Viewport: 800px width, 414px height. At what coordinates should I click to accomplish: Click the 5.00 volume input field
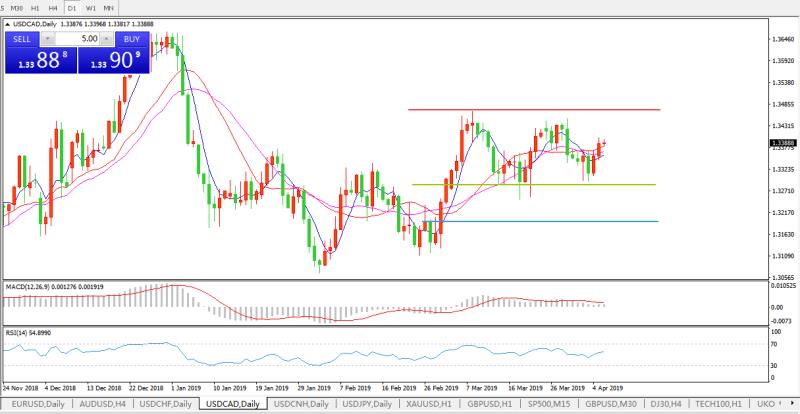[80, 38]
